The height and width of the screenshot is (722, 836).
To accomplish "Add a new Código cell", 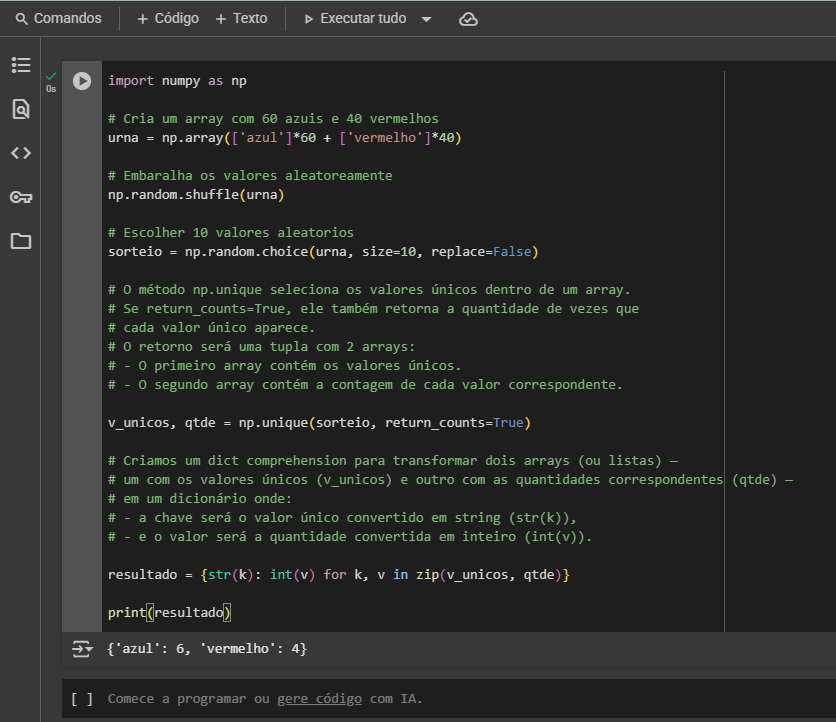I will [x=168, y=19].
